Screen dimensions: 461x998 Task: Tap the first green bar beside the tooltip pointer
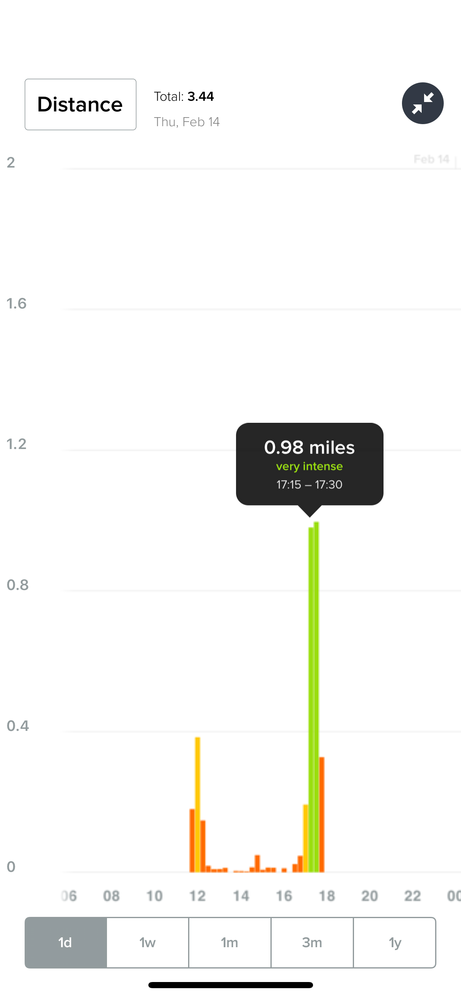pyautogui.click(x=311, y=699)
